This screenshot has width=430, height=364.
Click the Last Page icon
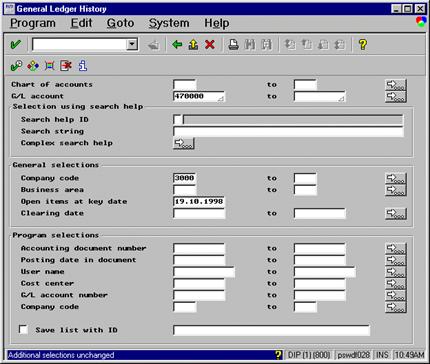[339, 44]
